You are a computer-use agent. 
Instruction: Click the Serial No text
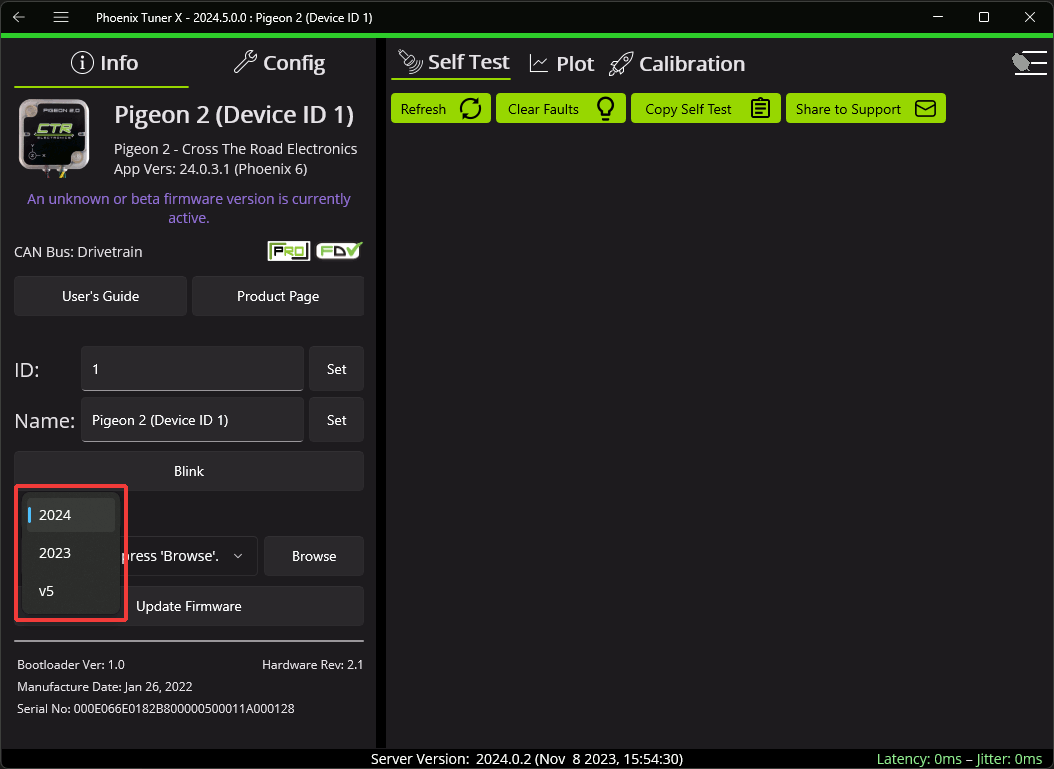(x=155, y=708)
